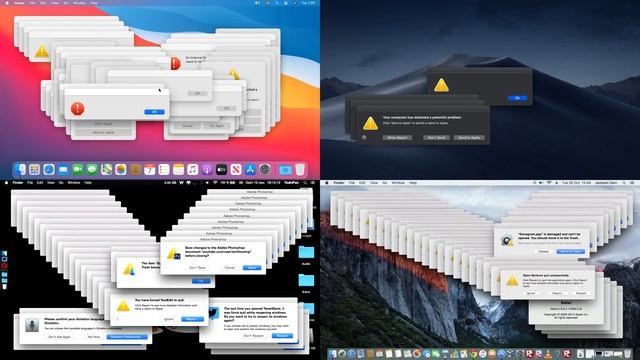Viewport: 640px width, 360px height.
Task: Open Messages in the Big Sur dock
Action: click(92, 169)
